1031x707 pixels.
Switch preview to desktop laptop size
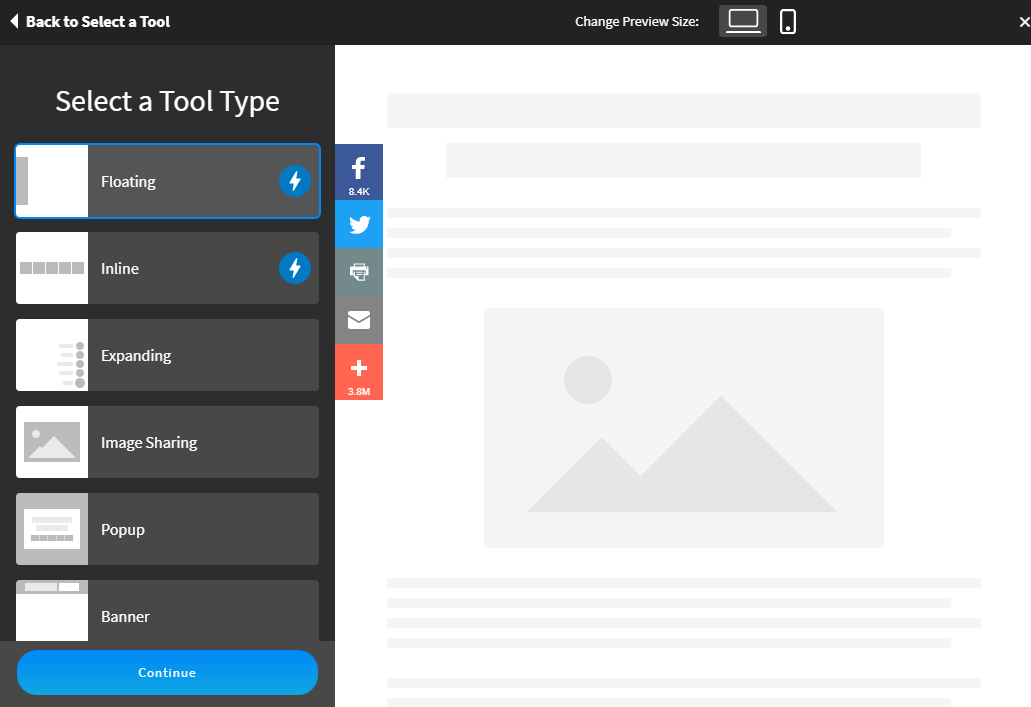coord(742,21)
